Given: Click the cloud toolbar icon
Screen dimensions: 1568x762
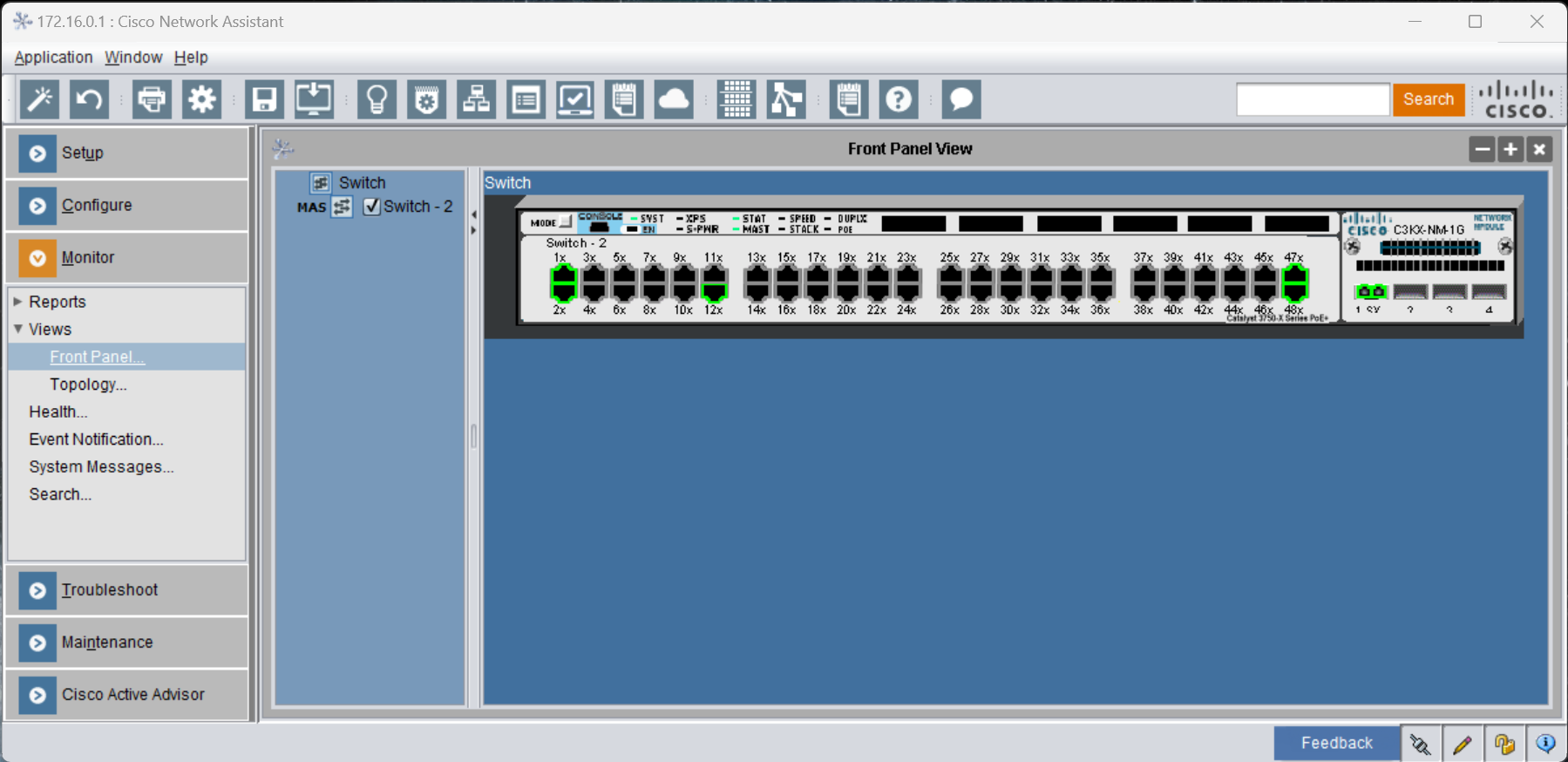Looking at the screenshot, I should [x=674, y=99].
